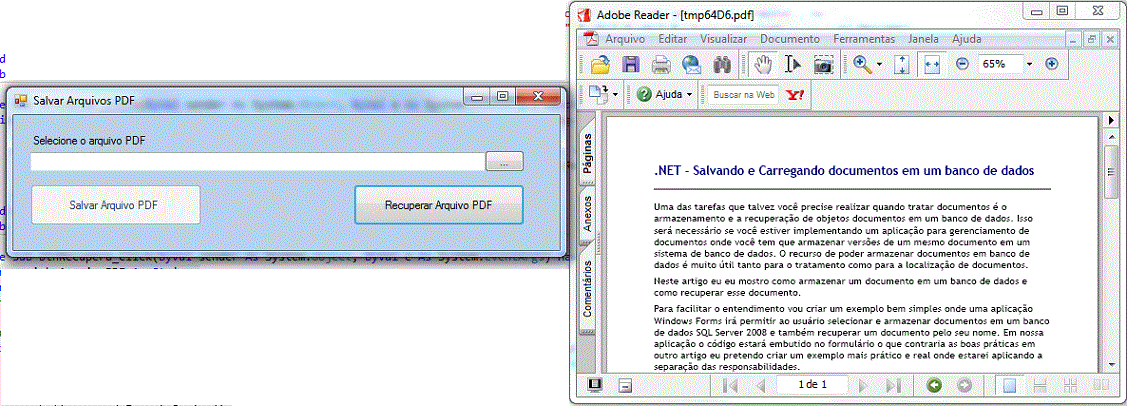
Task: Click the hide toolbars icon in status bar
Action: click(x=625, y=386)
